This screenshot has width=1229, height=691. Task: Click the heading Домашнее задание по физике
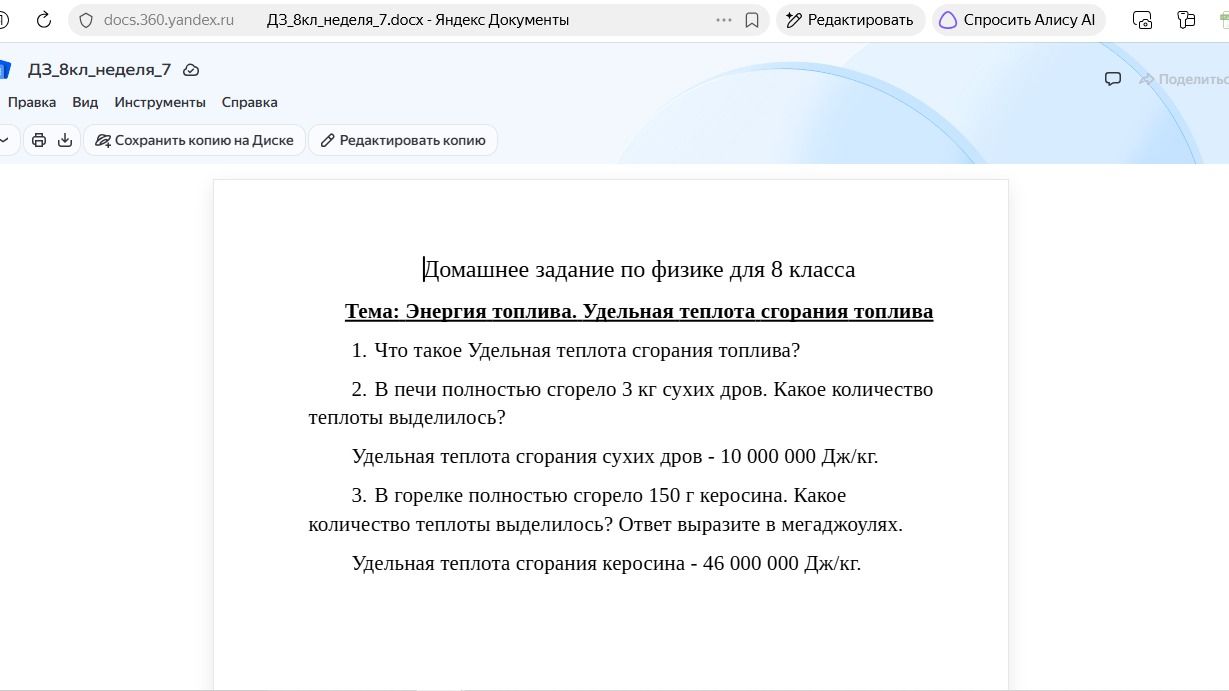coord(639,270)
